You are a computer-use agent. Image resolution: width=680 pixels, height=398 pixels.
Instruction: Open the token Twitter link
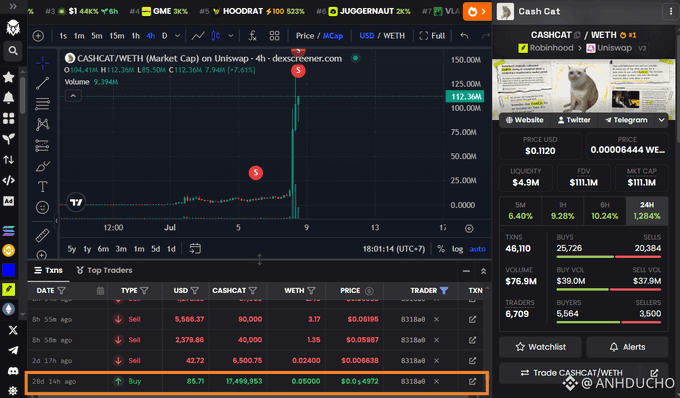[574, 120]
